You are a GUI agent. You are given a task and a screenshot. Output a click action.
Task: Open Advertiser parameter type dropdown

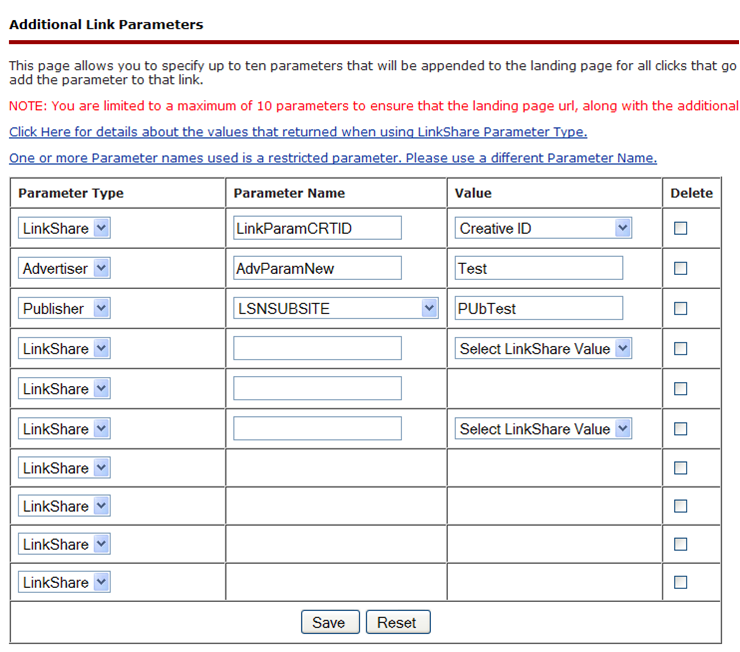(x=64, y=268)
